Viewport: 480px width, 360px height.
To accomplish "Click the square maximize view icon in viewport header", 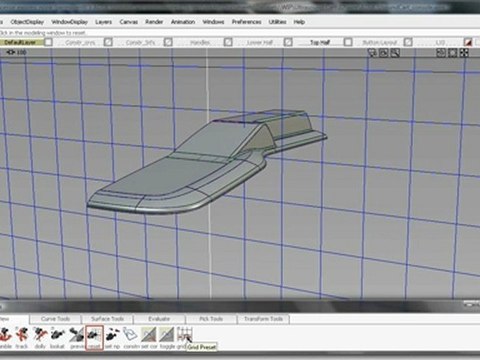I will click(452, 53).
